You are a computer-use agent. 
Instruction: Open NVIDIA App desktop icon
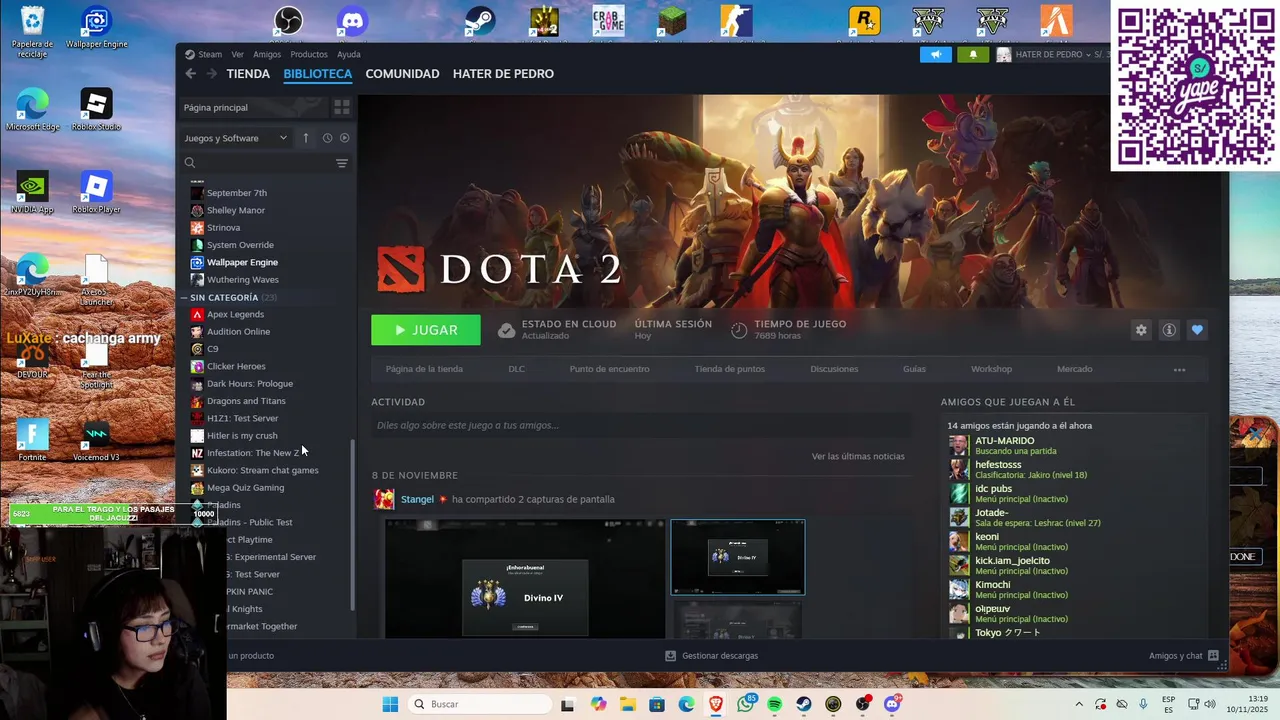click(x=32, y=192)
